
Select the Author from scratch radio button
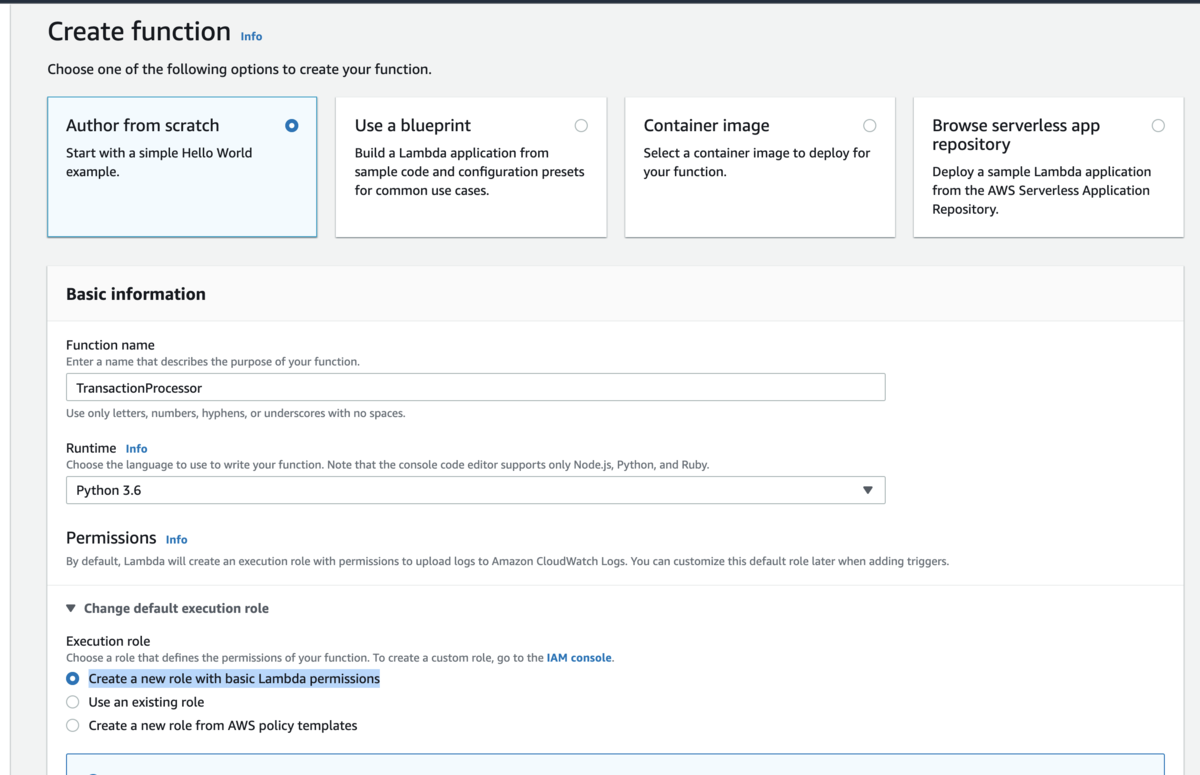291,126
